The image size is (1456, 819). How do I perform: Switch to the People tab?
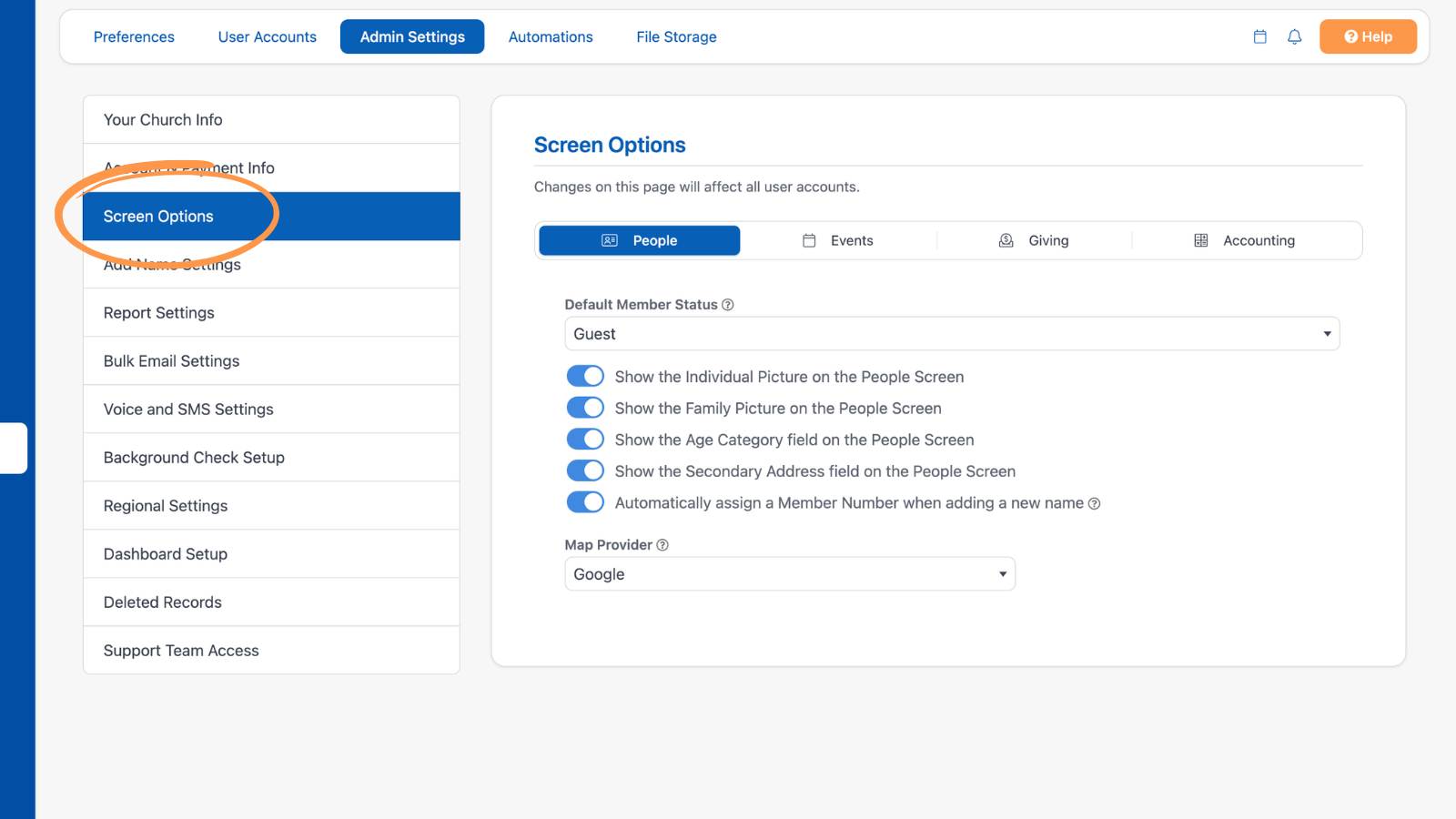(640, 240)
